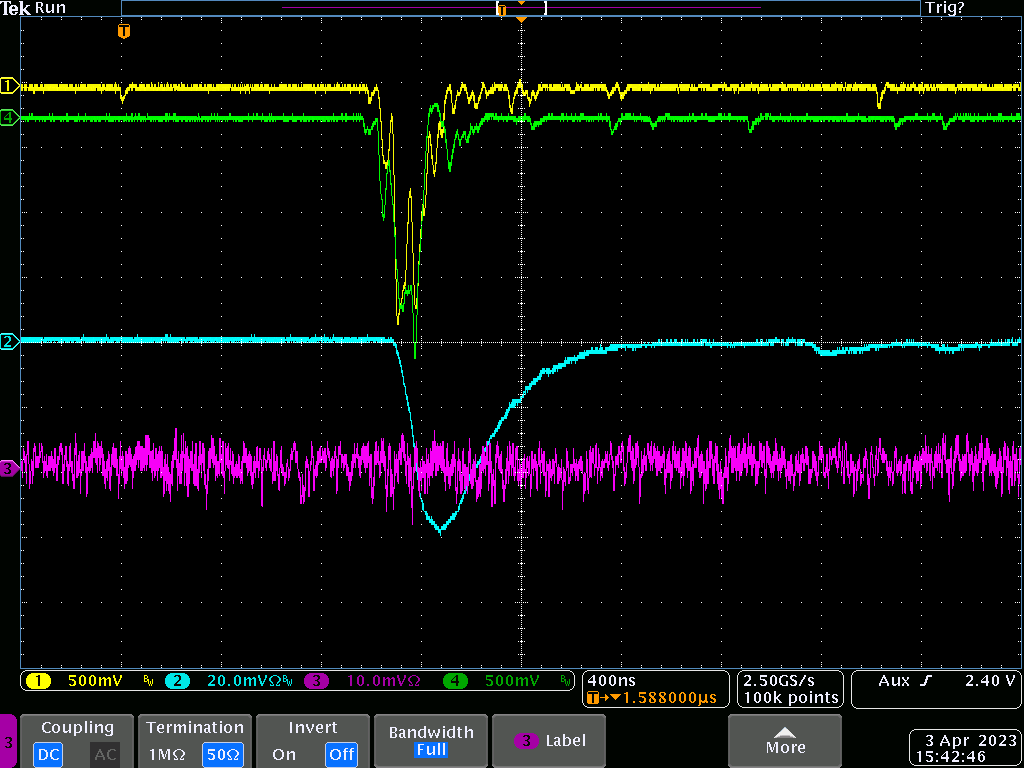Click the magenta channel 3 waveform marker
Viewport: 1024px width, 768px height.
tap(9, 468)
